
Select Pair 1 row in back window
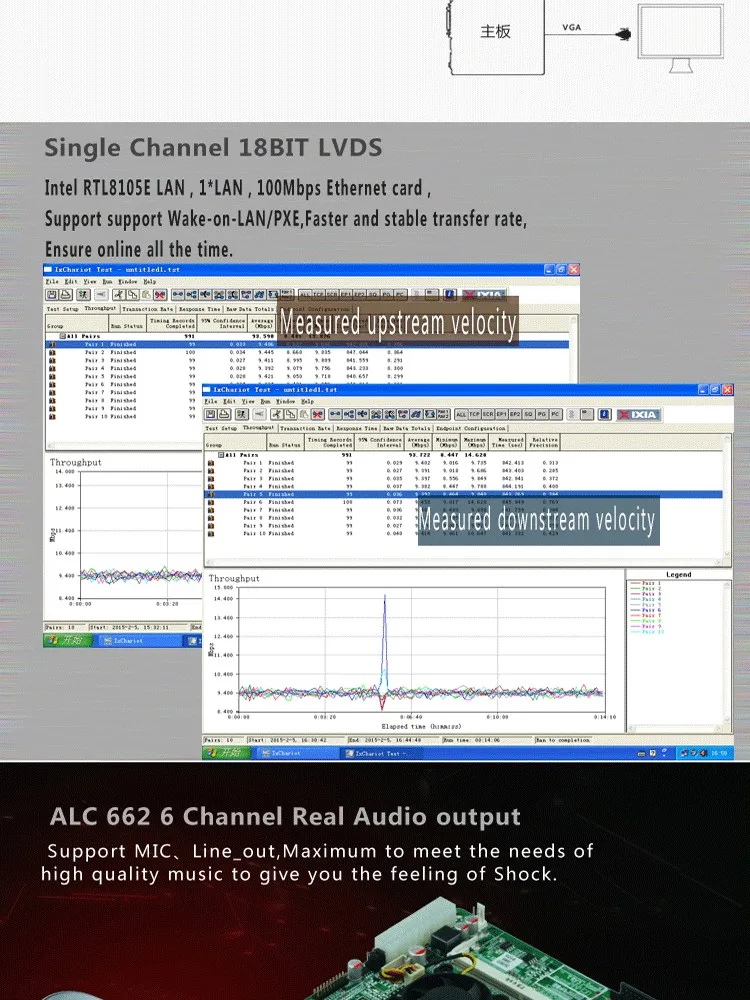click(307, 344)
